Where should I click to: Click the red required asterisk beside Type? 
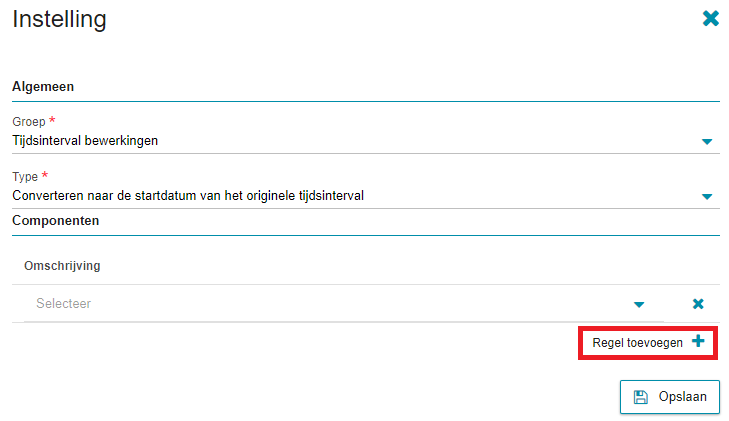pyautogui.click(x=45, y=175)
